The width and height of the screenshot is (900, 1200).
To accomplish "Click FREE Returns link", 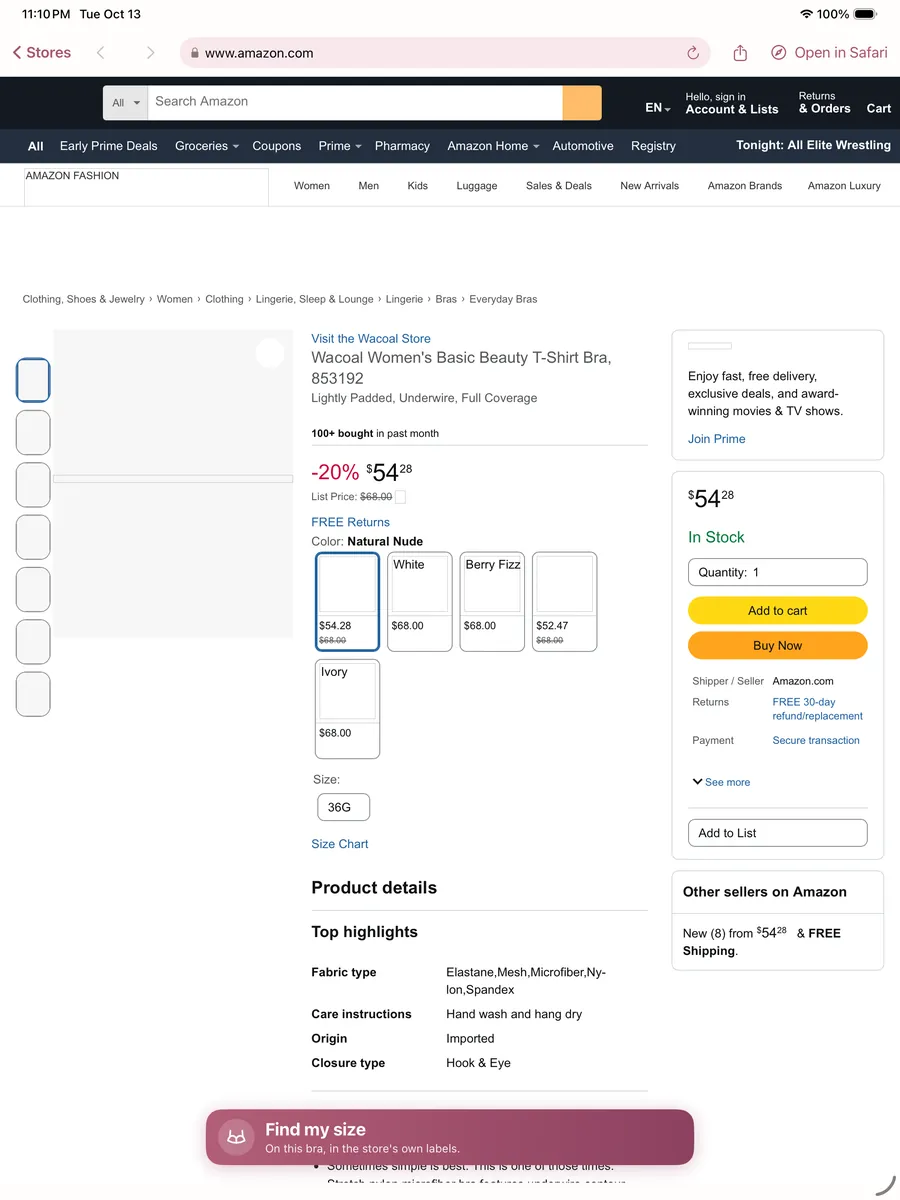I will [350, 522].
